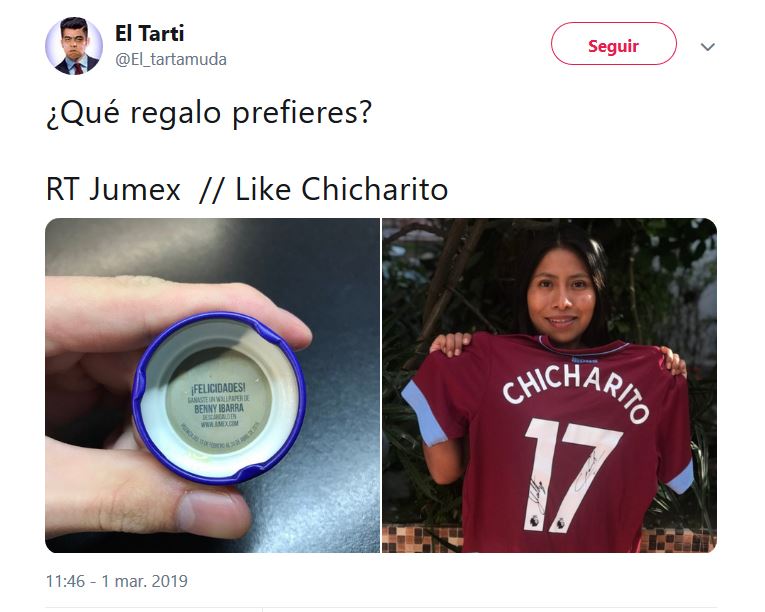Click the 11:46 tweet timestamp
Screen dimensions: 765x612
pos(65,581)
